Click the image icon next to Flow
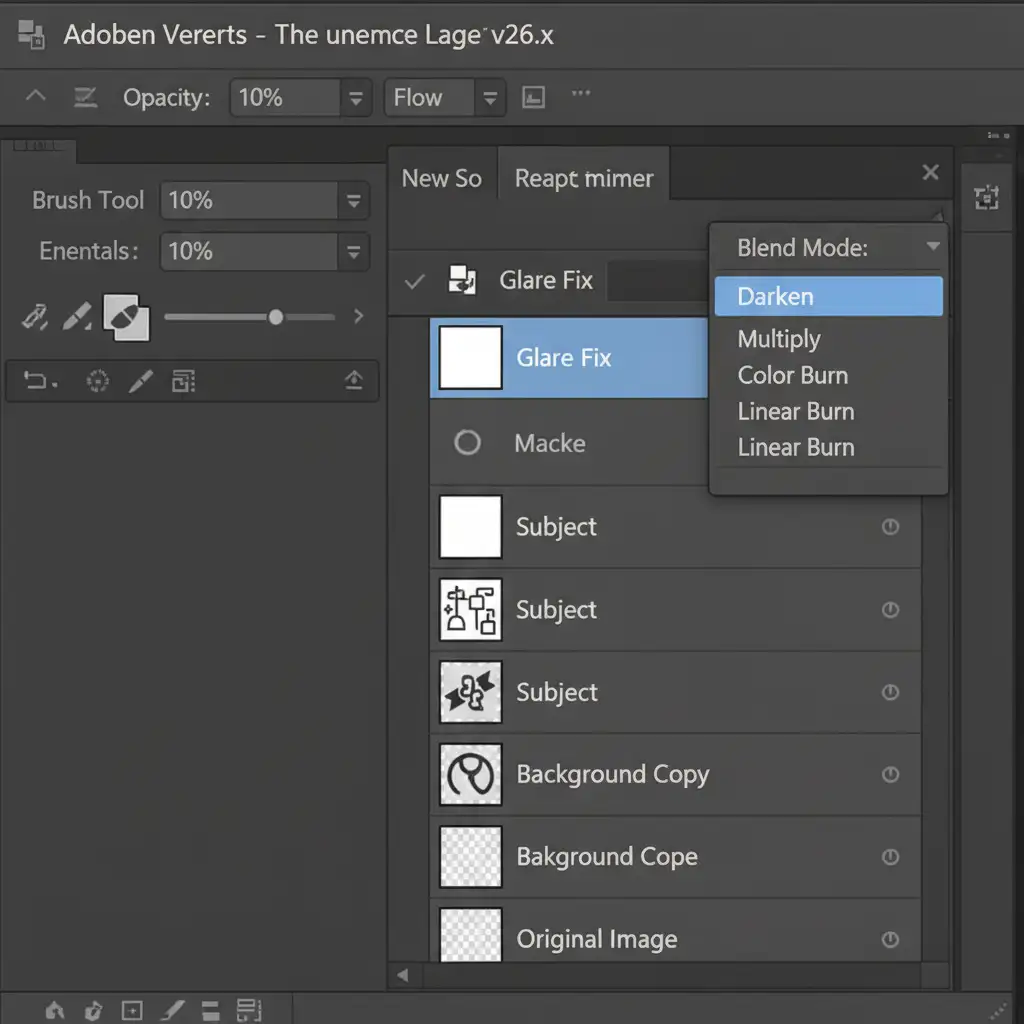The height and width of the screenshot is (1024, 1024). (535, 97)
